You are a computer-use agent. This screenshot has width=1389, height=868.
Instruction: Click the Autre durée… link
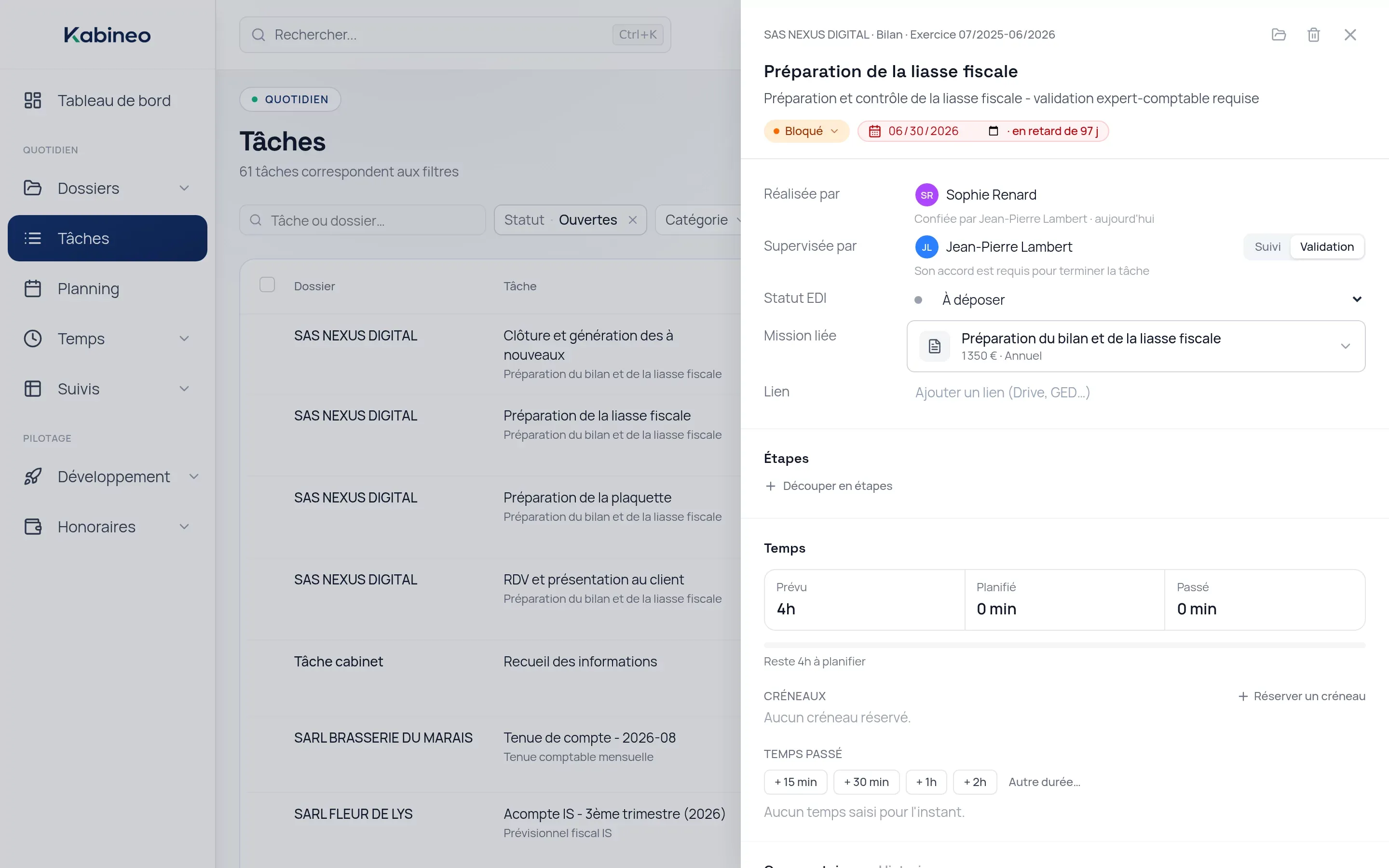click(1044, 782)
